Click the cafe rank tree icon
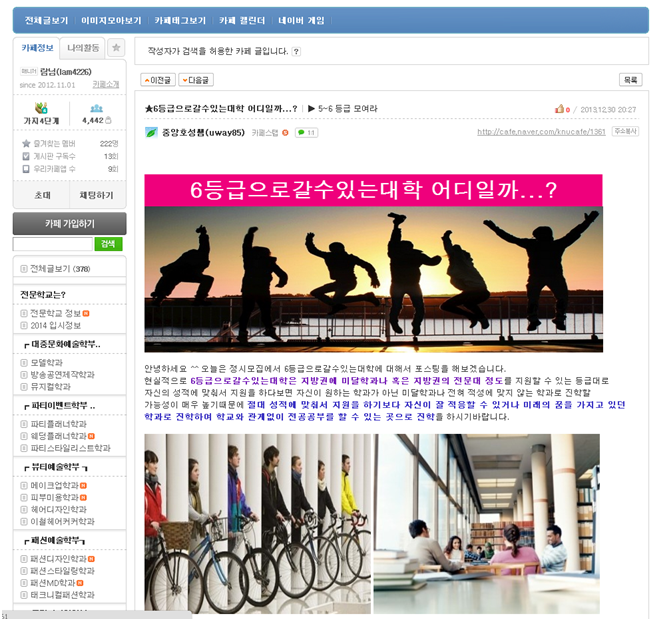668x621 pixels. [x=40, y=108]
